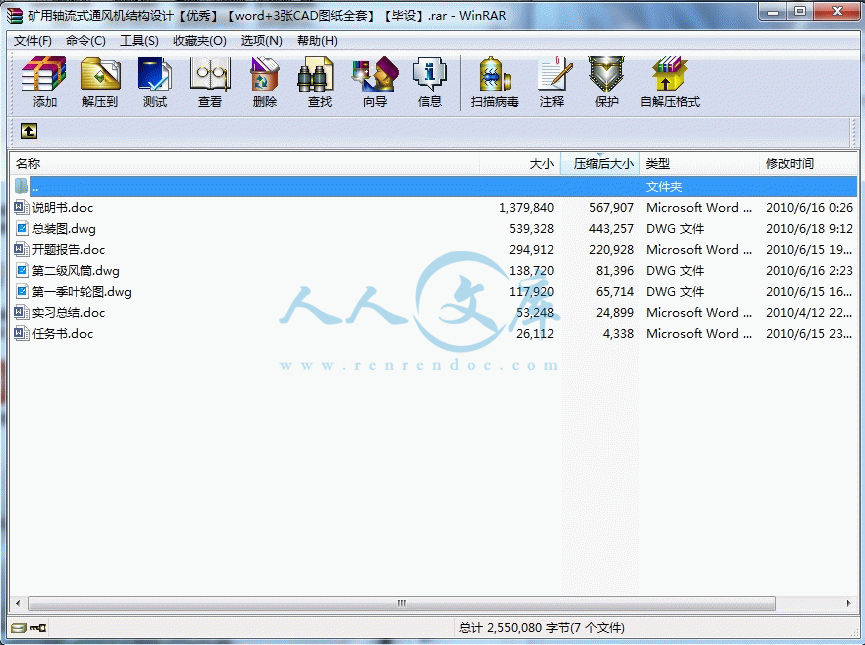Click the size value 138,720
Image resolution: width=865 pixels, height=645 pixels.
[x=531, y=270]
